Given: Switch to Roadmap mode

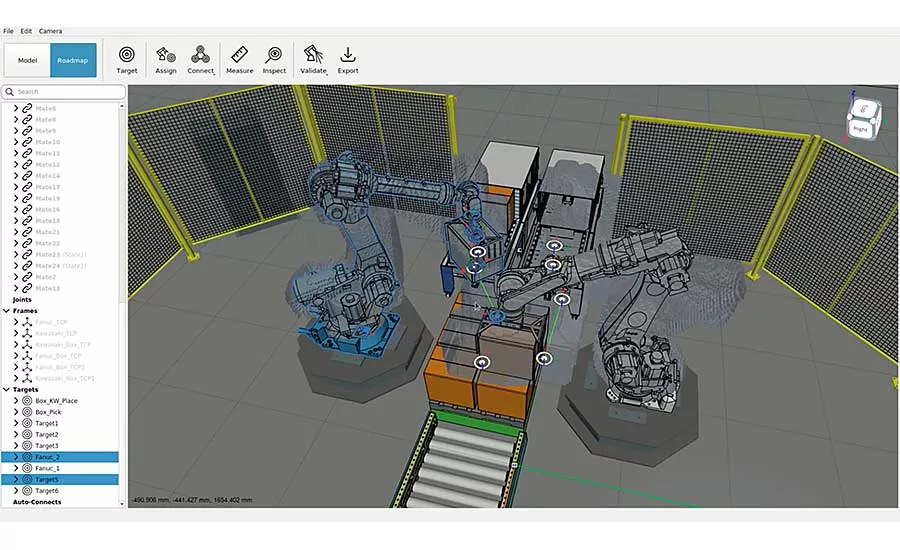Looking at the screenshot, I should pos(73,60).
